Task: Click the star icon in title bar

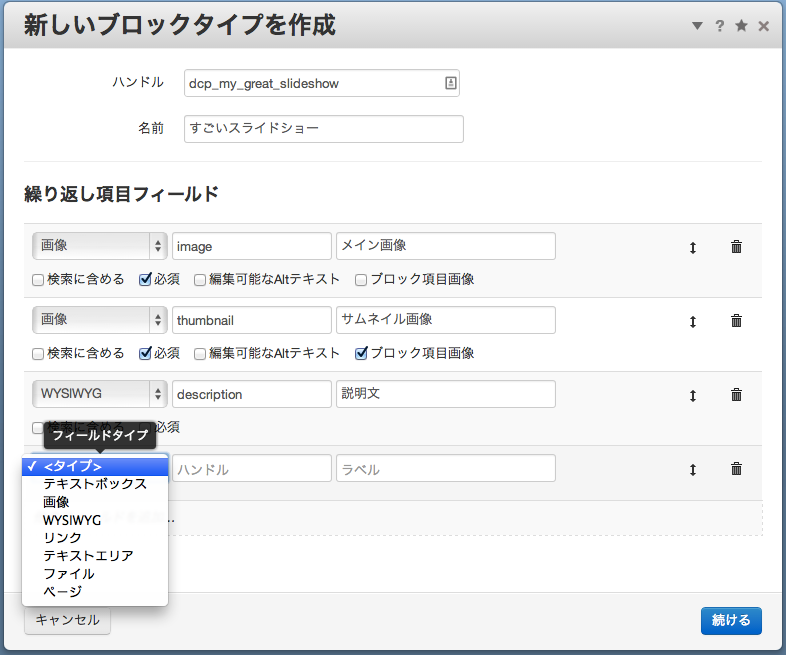Action: pos(741,26)
